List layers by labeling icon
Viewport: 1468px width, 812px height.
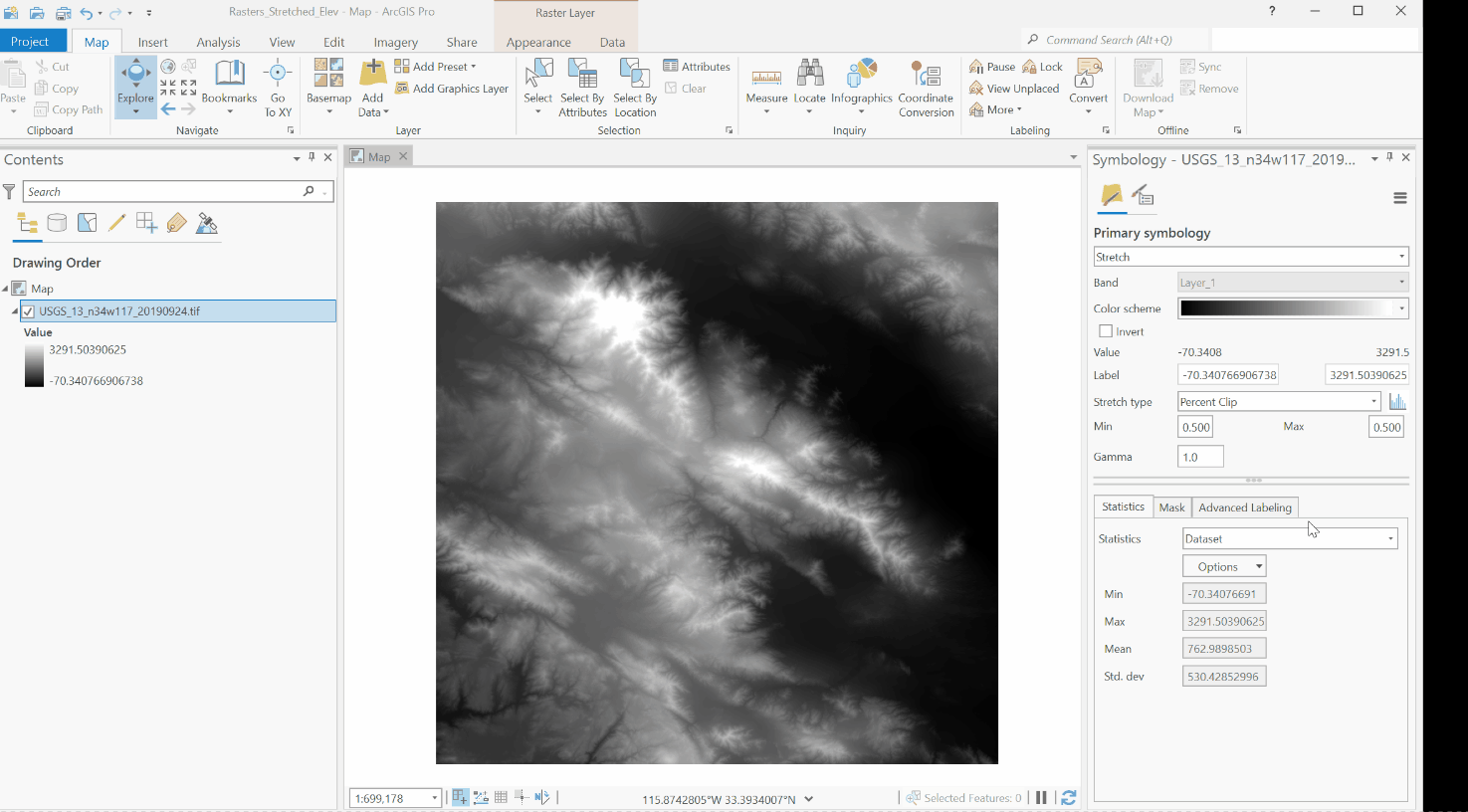coord(176,223)
